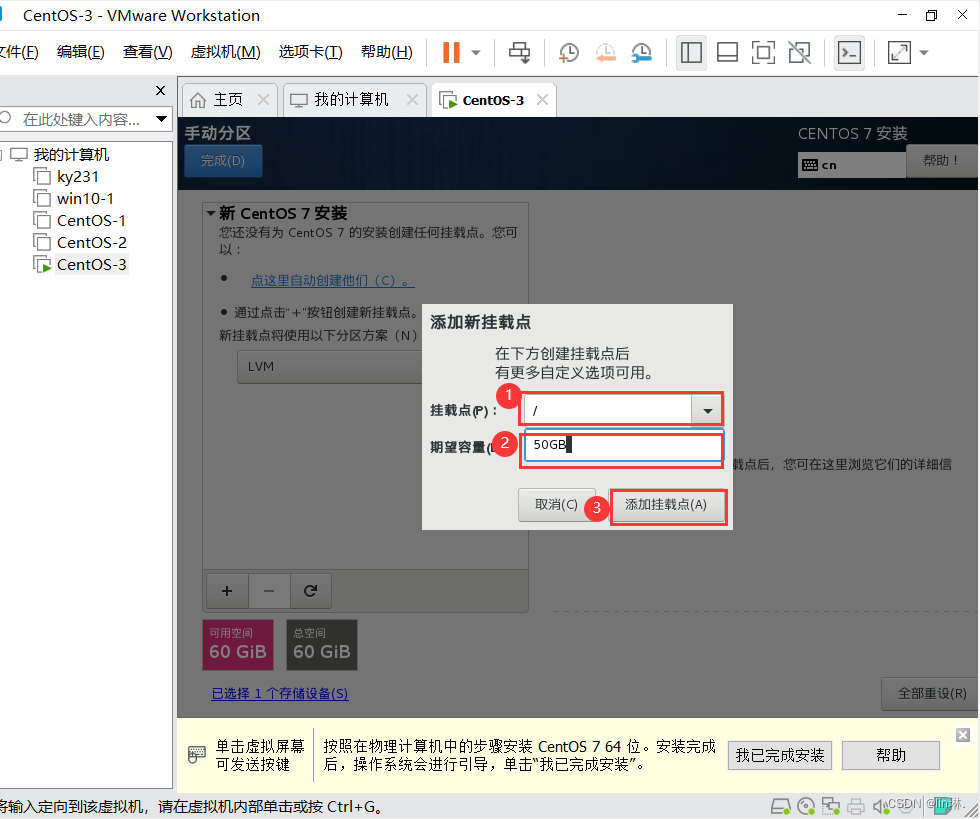Click the cn keyboard layout indicator
The image size is (980, 819).
[x=851, y=165]
